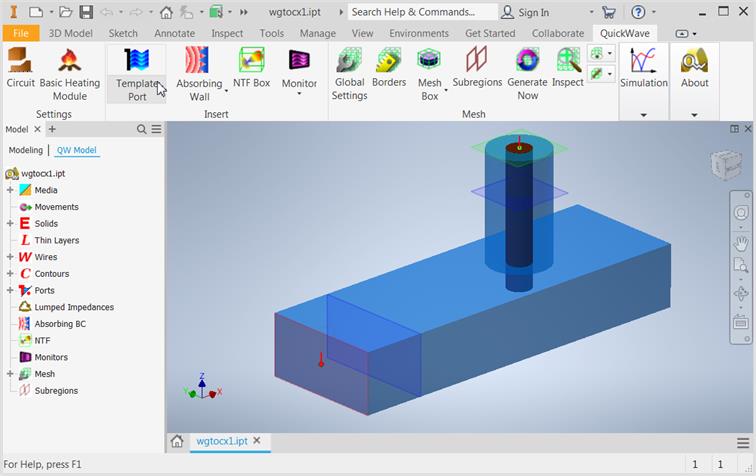Image resolution: width=756 pixels, height=476 pixels.
Task: Insert an Absorbing Wall
Action: (x=199, y=74)
